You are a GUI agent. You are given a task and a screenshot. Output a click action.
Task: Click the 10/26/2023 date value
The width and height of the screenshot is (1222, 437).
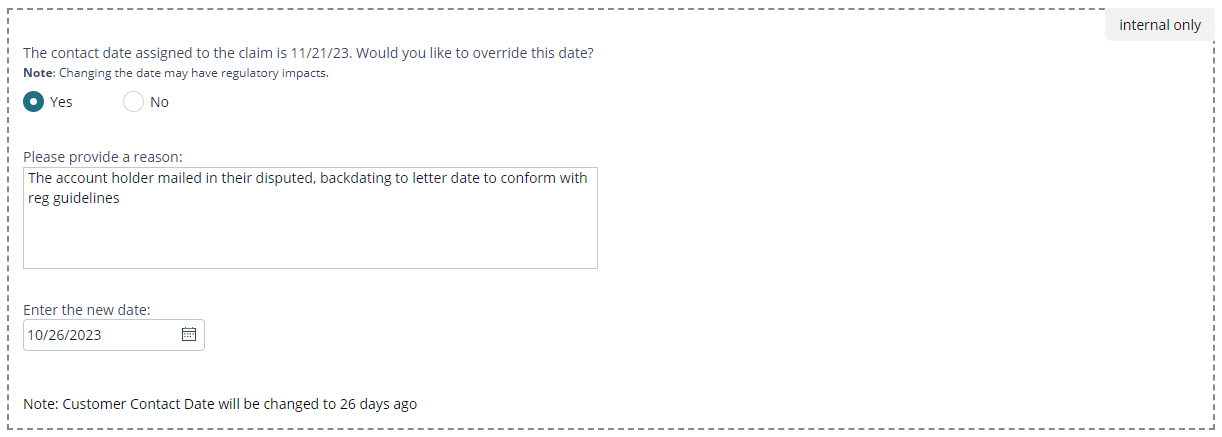(65, 335)
